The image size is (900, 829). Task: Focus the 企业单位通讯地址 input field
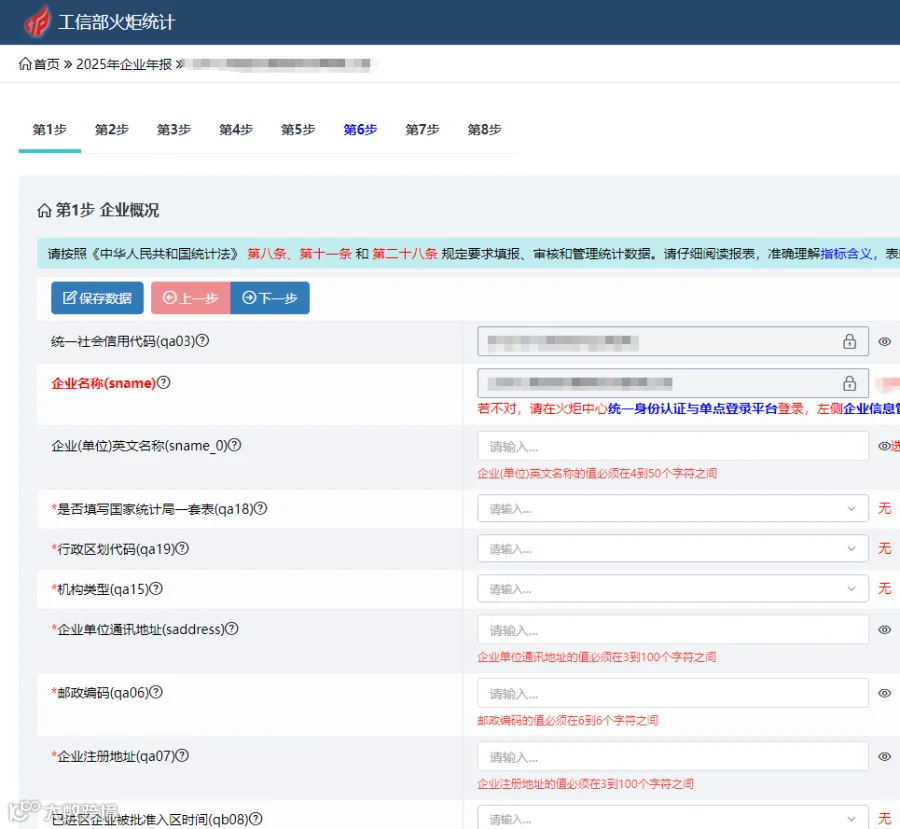tap(673, 630)
